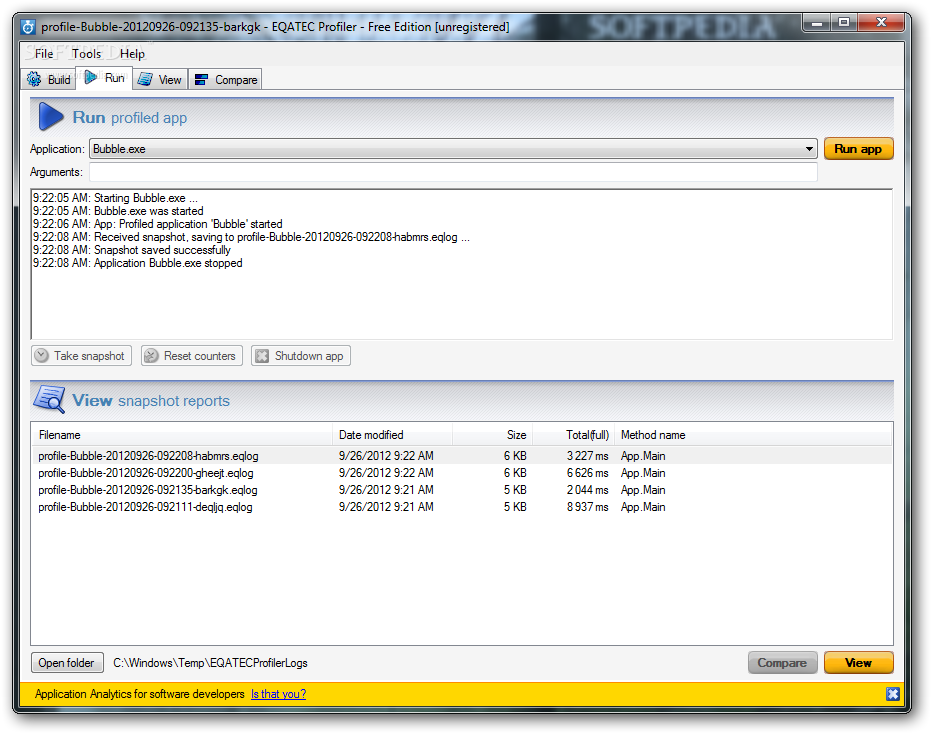Click the Reset counters button icon
This screenshot has width=932, height=734.
(x=152, y=355)
